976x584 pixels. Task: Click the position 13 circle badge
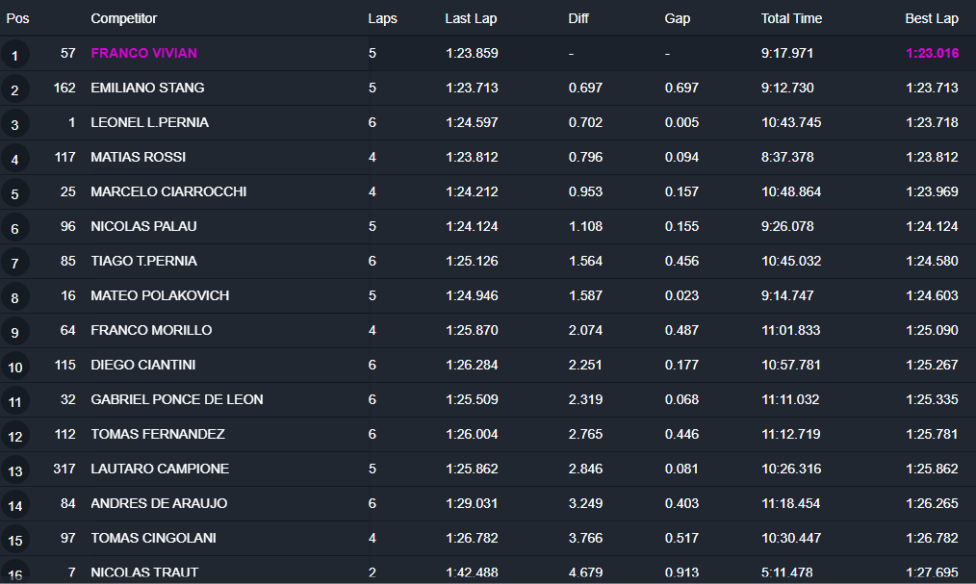point(14,471)
